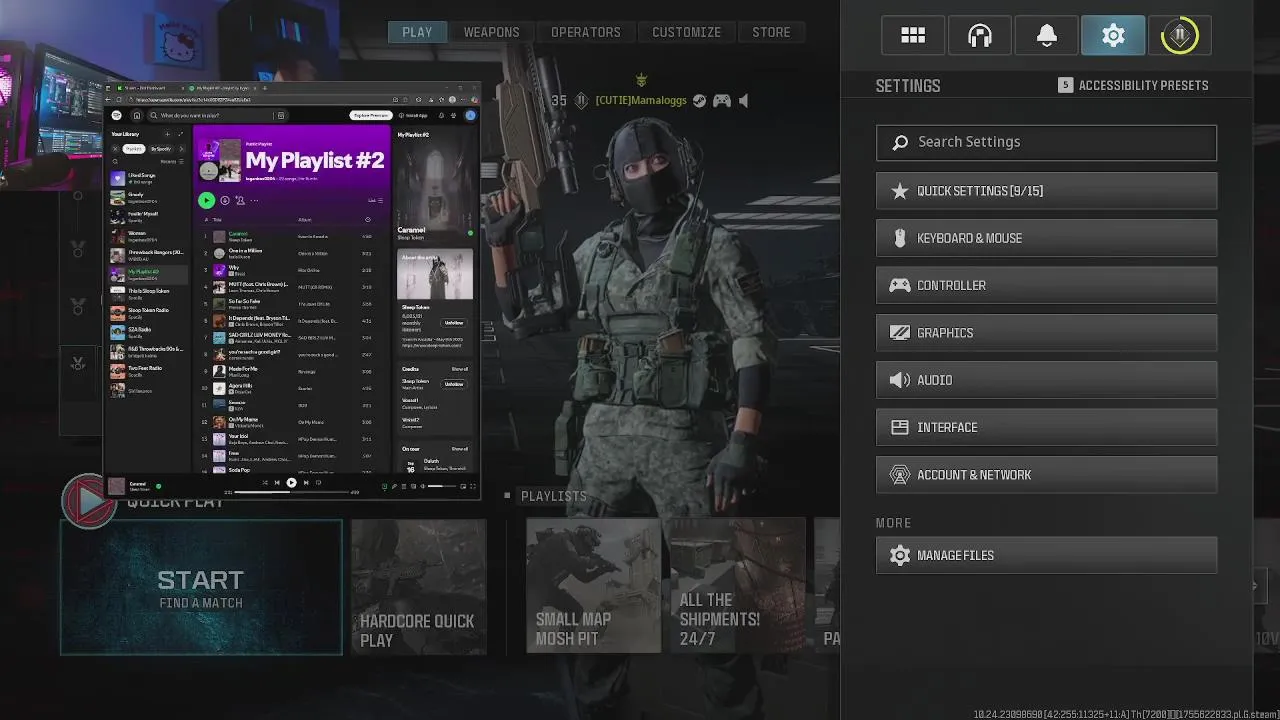Click previous track in Spotify player
This screenshot has height=720, width=1280.
[x=277, y=482]
